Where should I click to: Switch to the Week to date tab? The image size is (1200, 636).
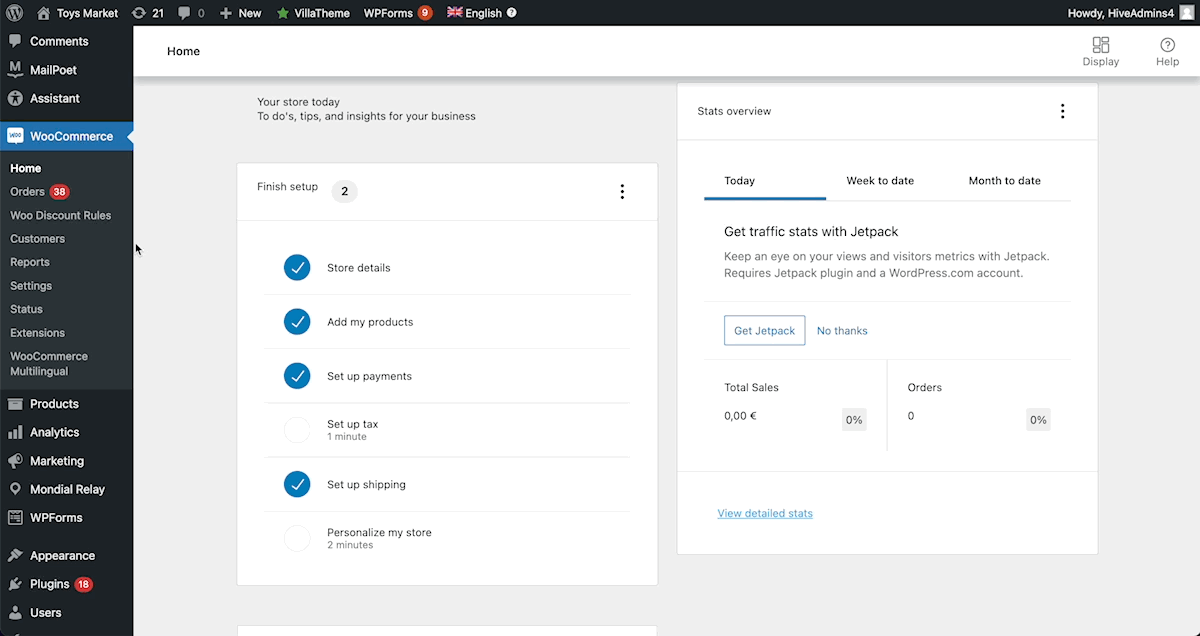click(x=880, y=181)
